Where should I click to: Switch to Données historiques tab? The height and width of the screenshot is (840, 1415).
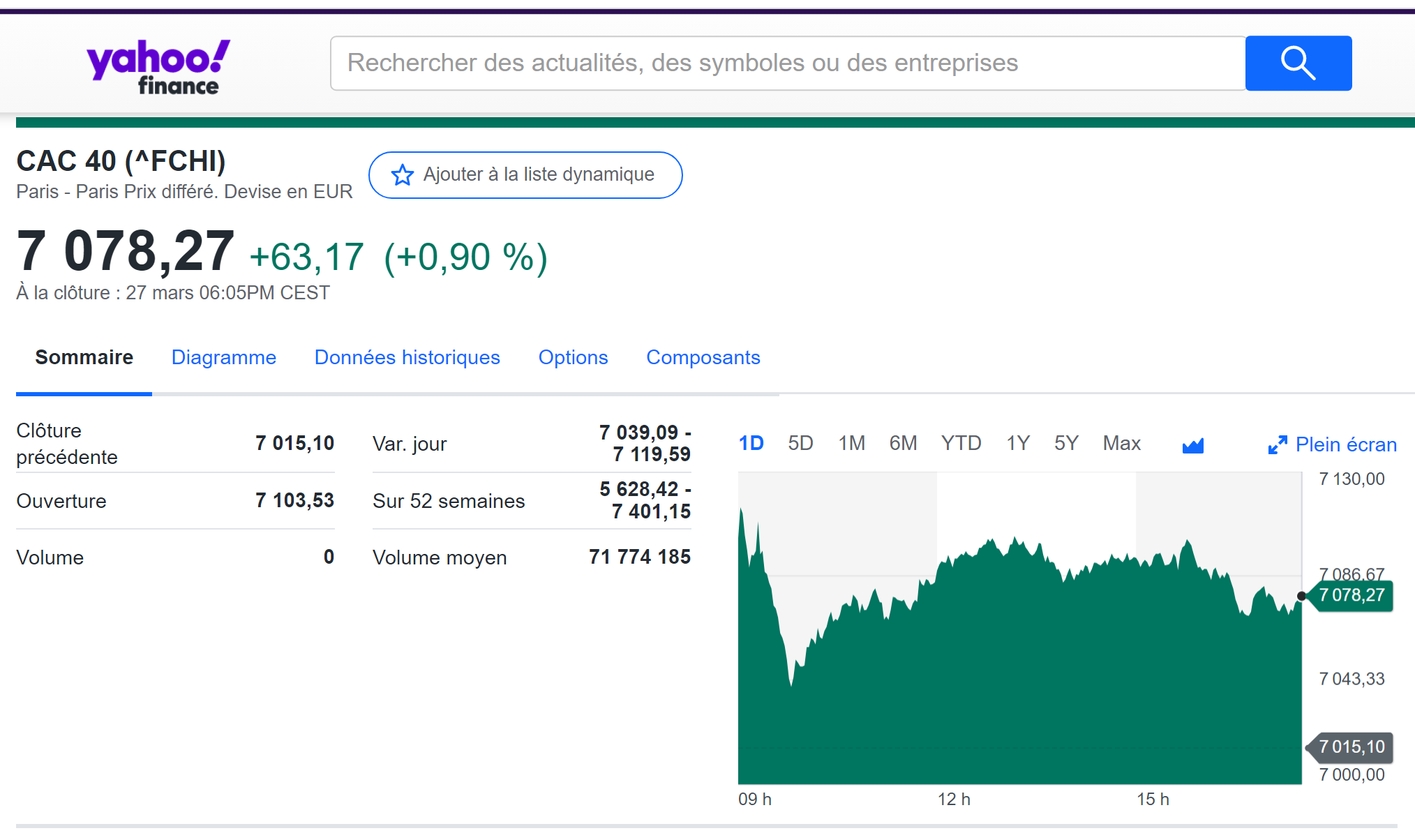click(407, 357)
